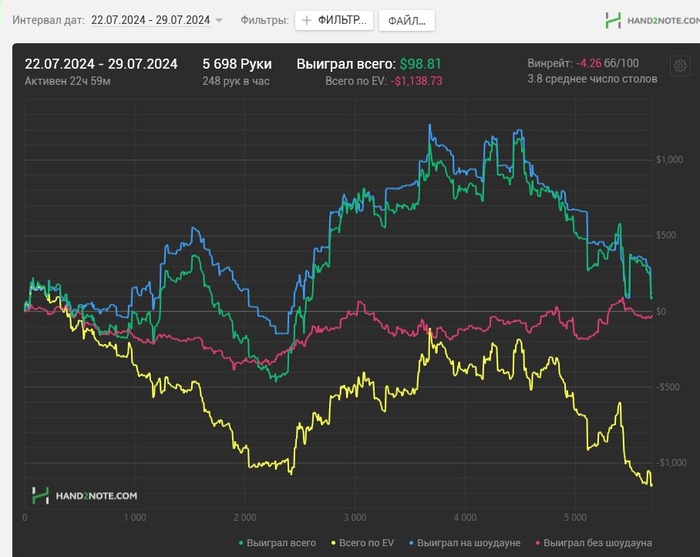
Task: Click the -$500 y-axis label
Action: click(667, 387)
